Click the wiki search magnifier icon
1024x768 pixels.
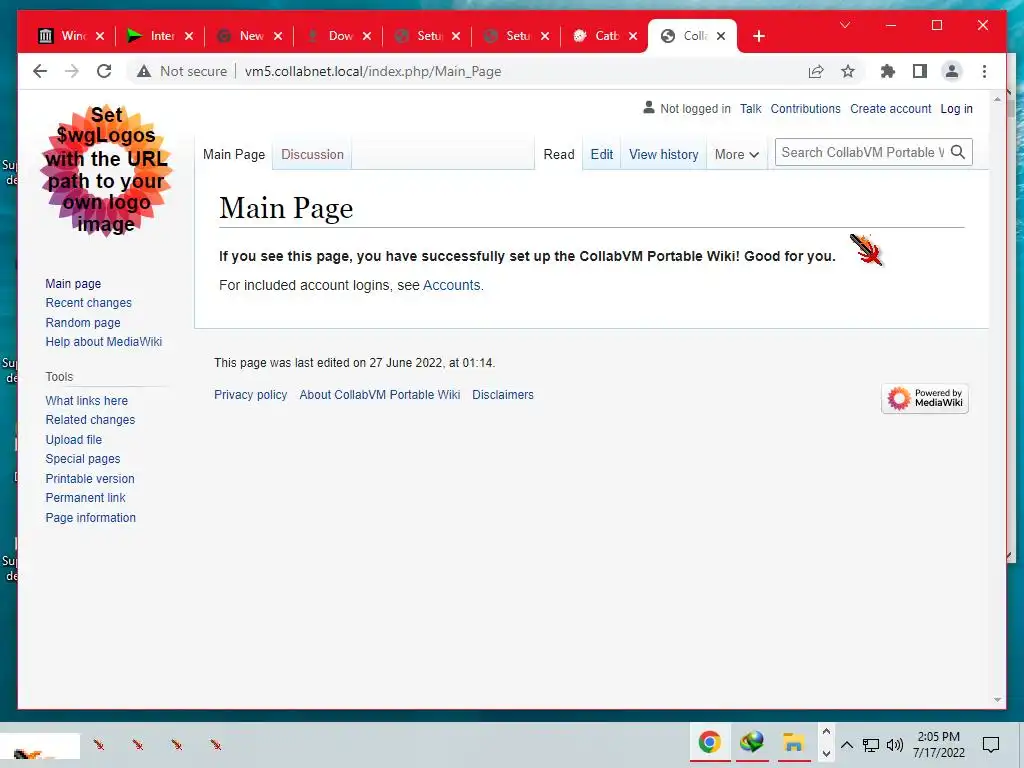(x=958, y=152)
